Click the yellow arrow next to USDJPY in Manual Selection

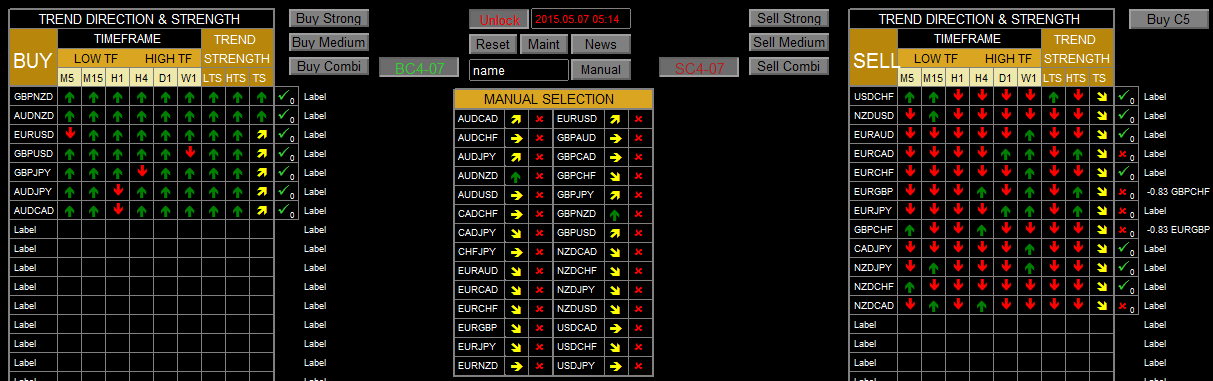tap(615, 366)
